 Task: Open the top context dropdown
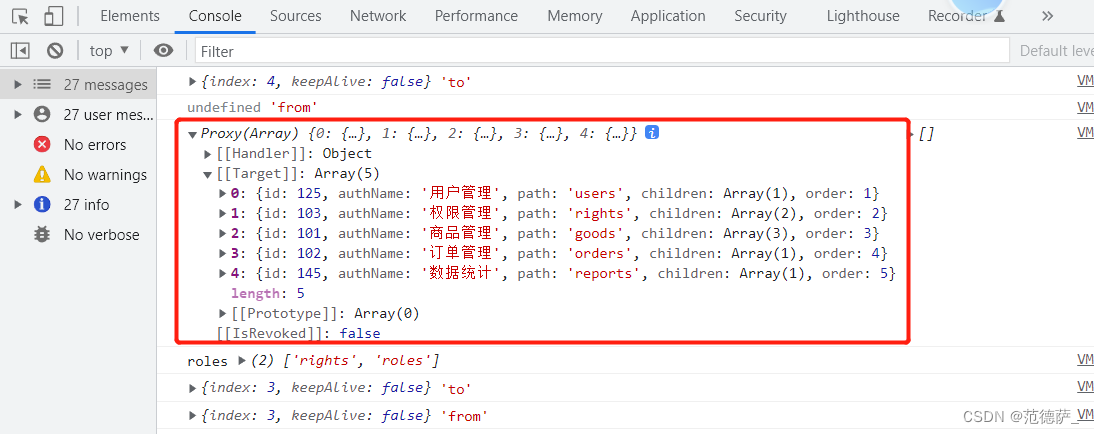coord(110,50)
